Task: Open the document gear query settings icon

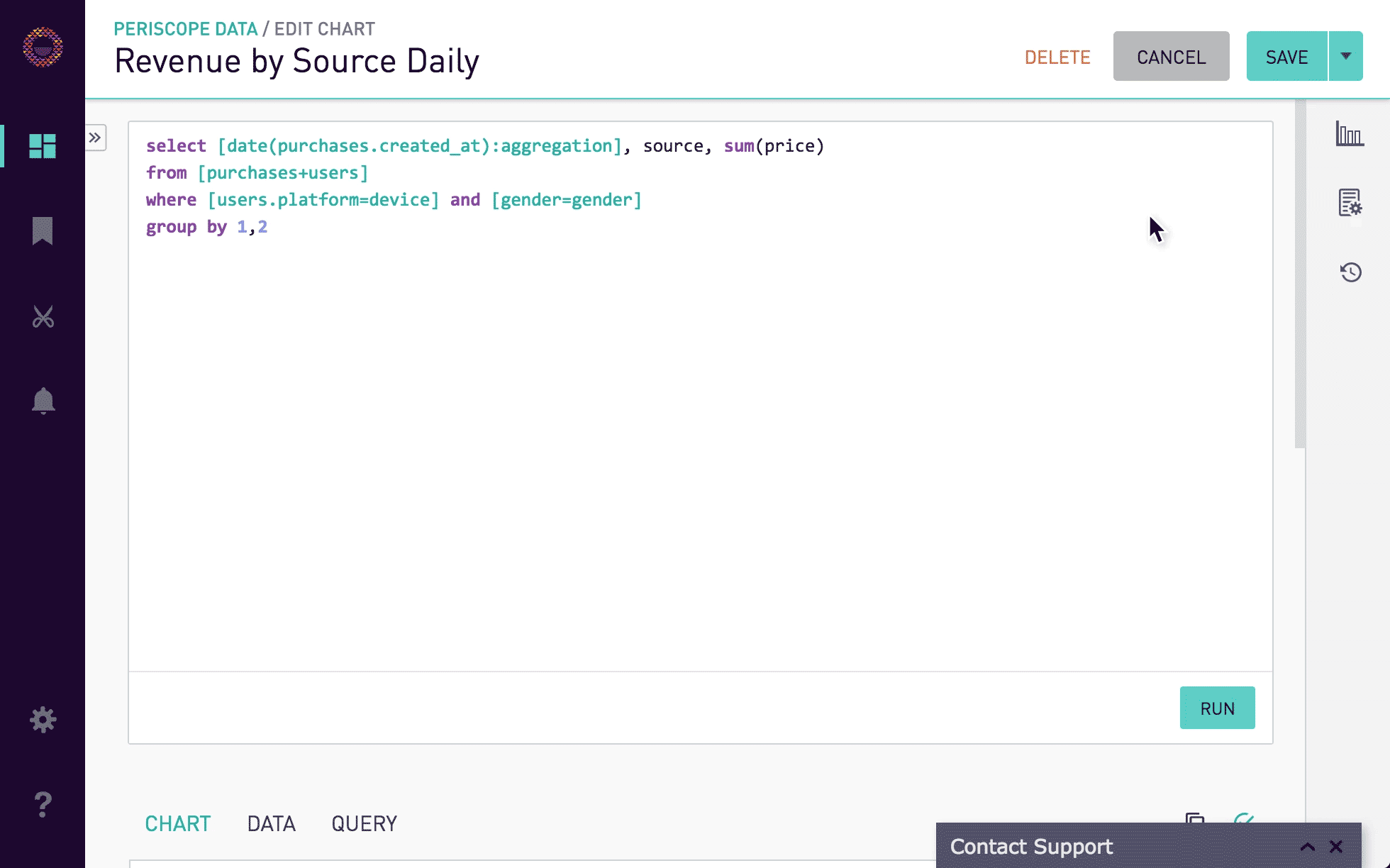Action: click(1350, 203)
